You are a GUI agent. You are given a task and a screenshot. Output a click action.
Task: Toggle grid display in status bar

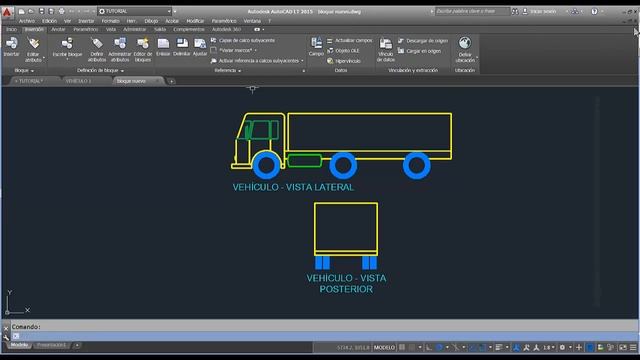pos(402,348)
